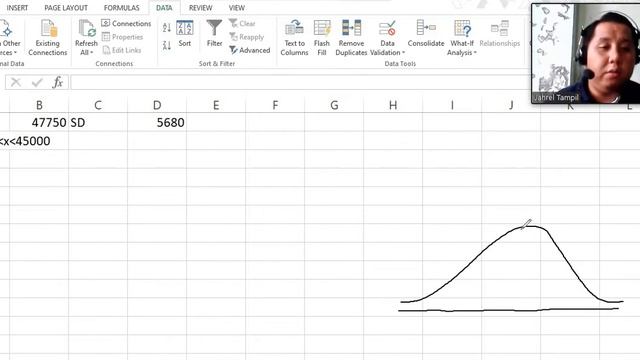Sort A to Z ascending
This screenshot has width=640, height=360.
[167, 28]
